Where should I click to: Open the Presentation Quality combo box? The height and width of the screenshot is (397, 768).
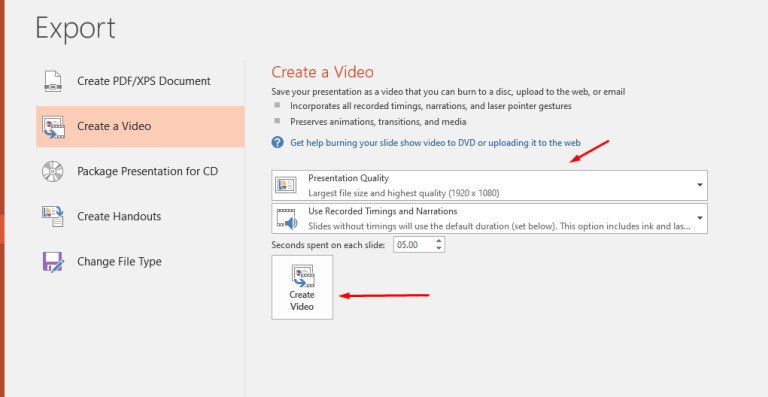[489, 186]
